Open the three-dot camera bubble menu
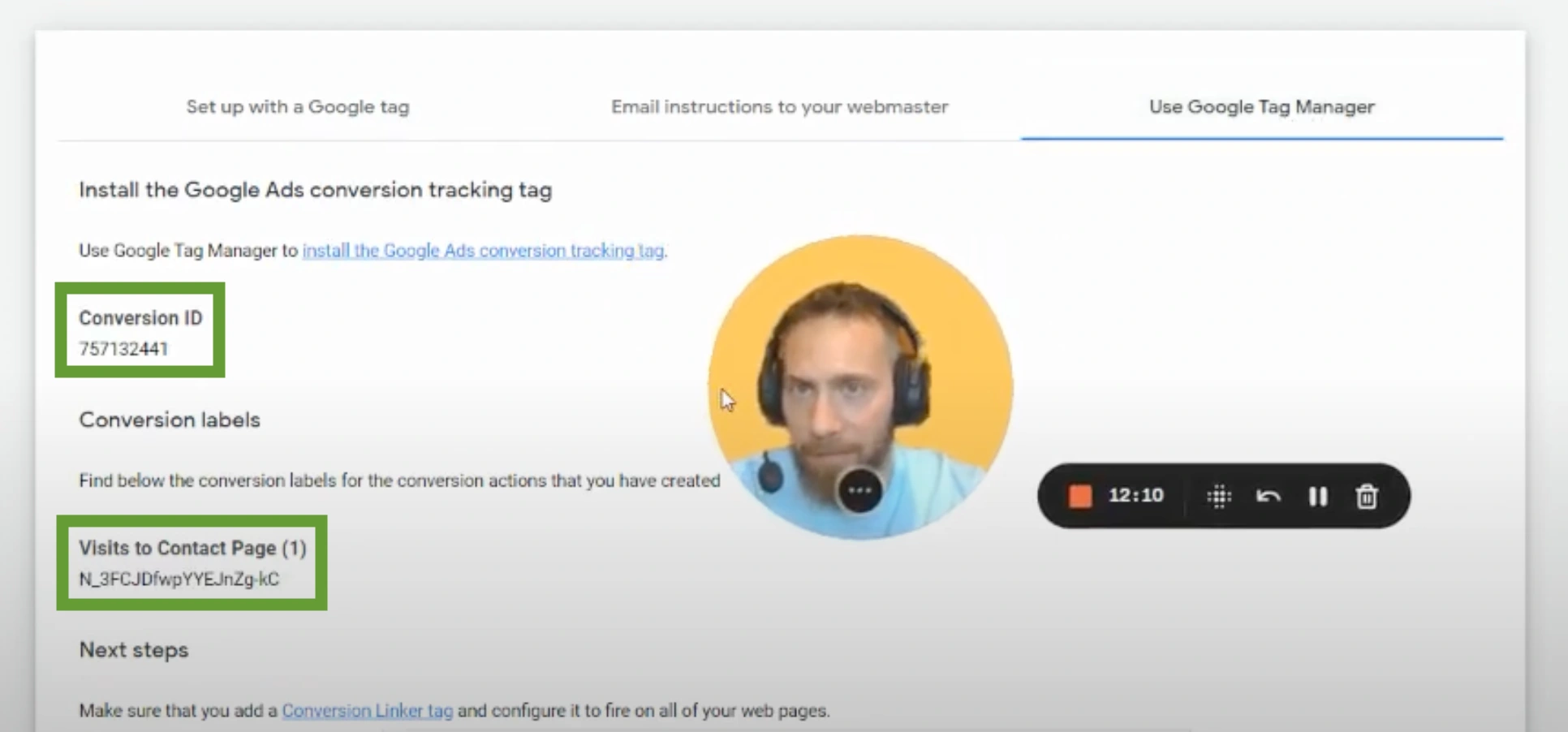This screenshot has height=732, width=1568. tap(859, 490)
